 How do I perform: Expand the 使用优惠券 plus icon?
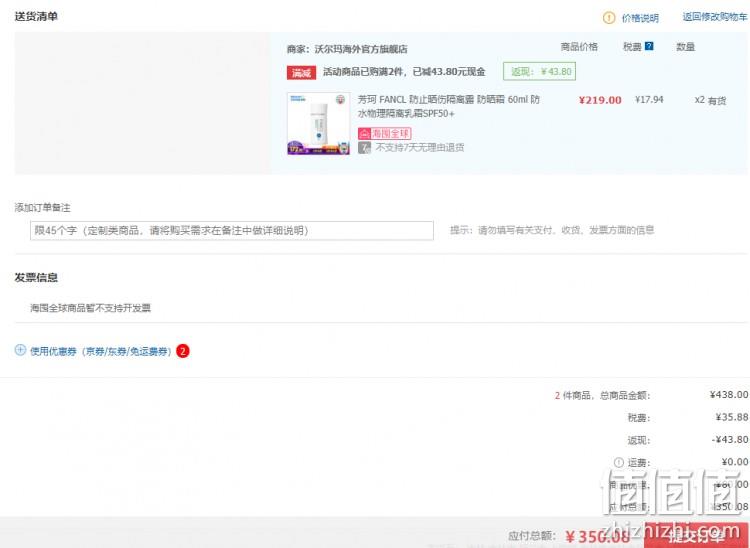pos(20,350)
